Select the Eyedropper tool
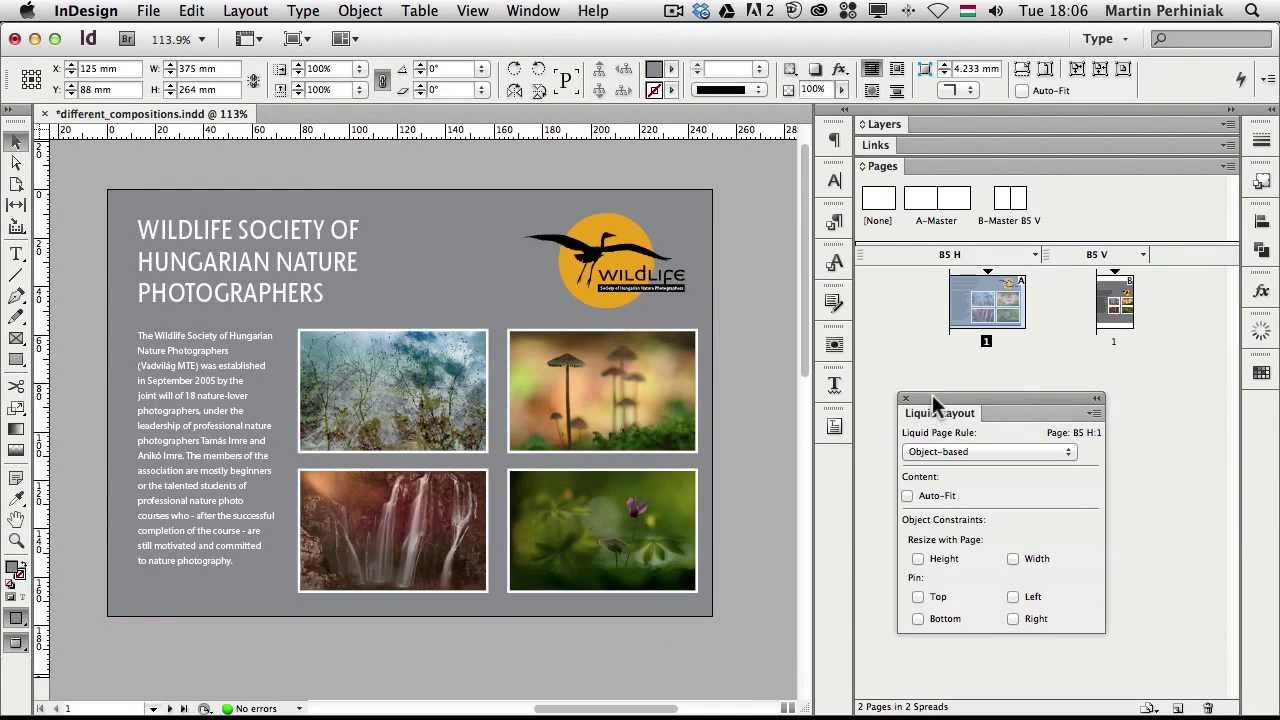Screen dimensions: 1280x720 (16, 498)
